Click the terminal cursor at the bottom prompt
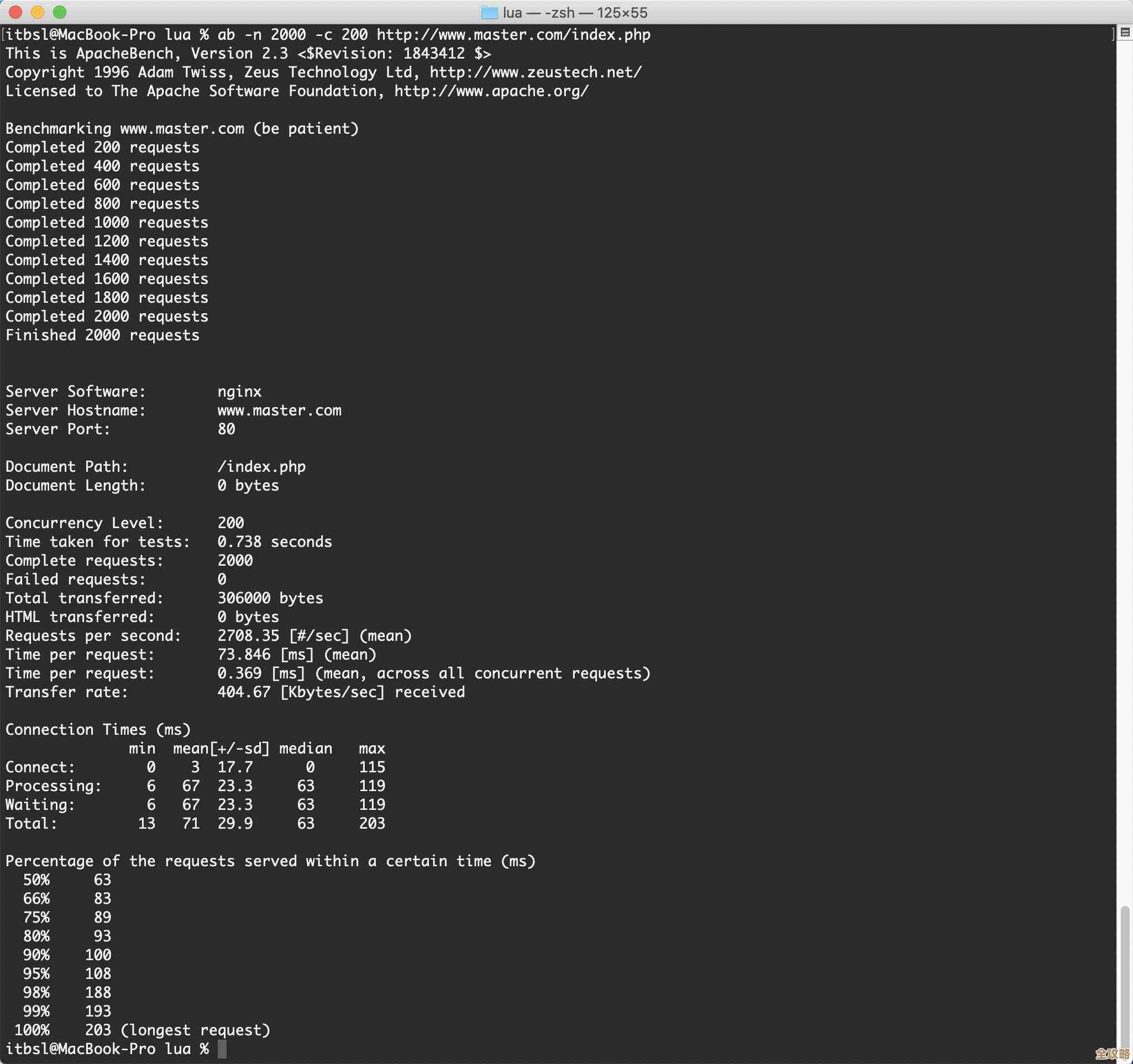Screen dimensions: 1133x1064 coord(223,1049)
